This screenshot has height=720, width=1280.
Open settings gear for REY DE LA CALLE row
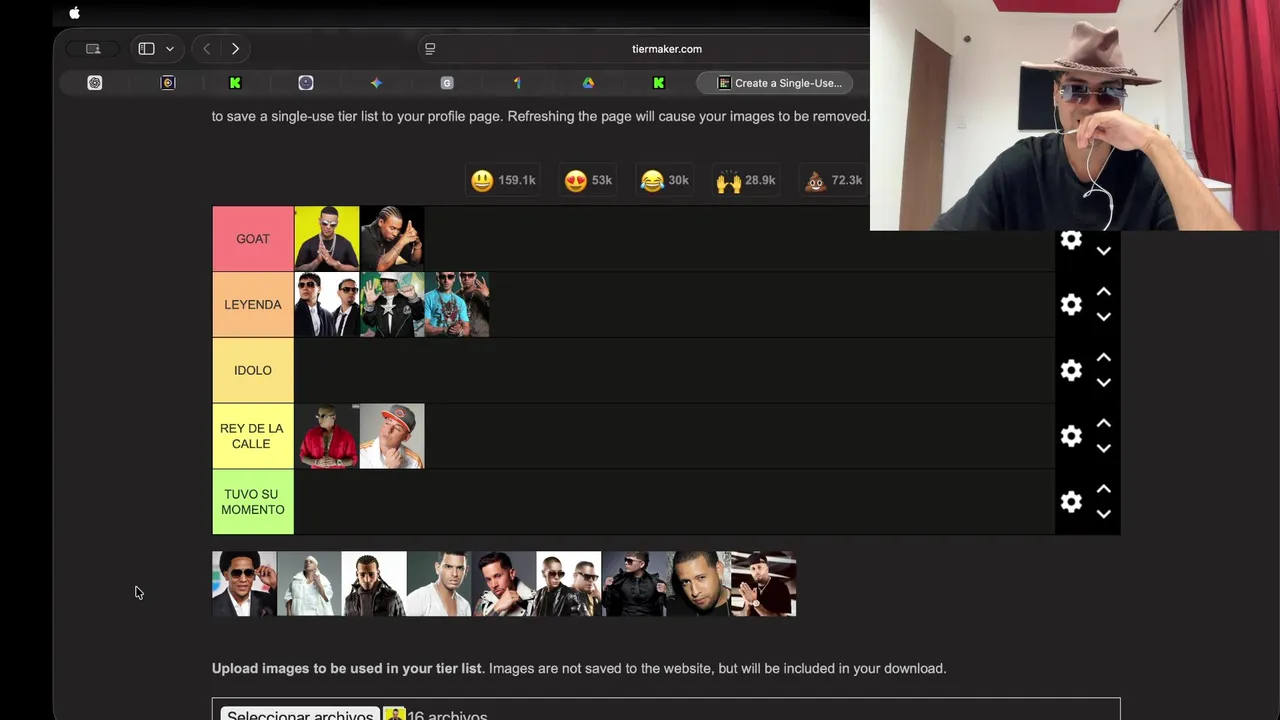tap(1071, 436)
